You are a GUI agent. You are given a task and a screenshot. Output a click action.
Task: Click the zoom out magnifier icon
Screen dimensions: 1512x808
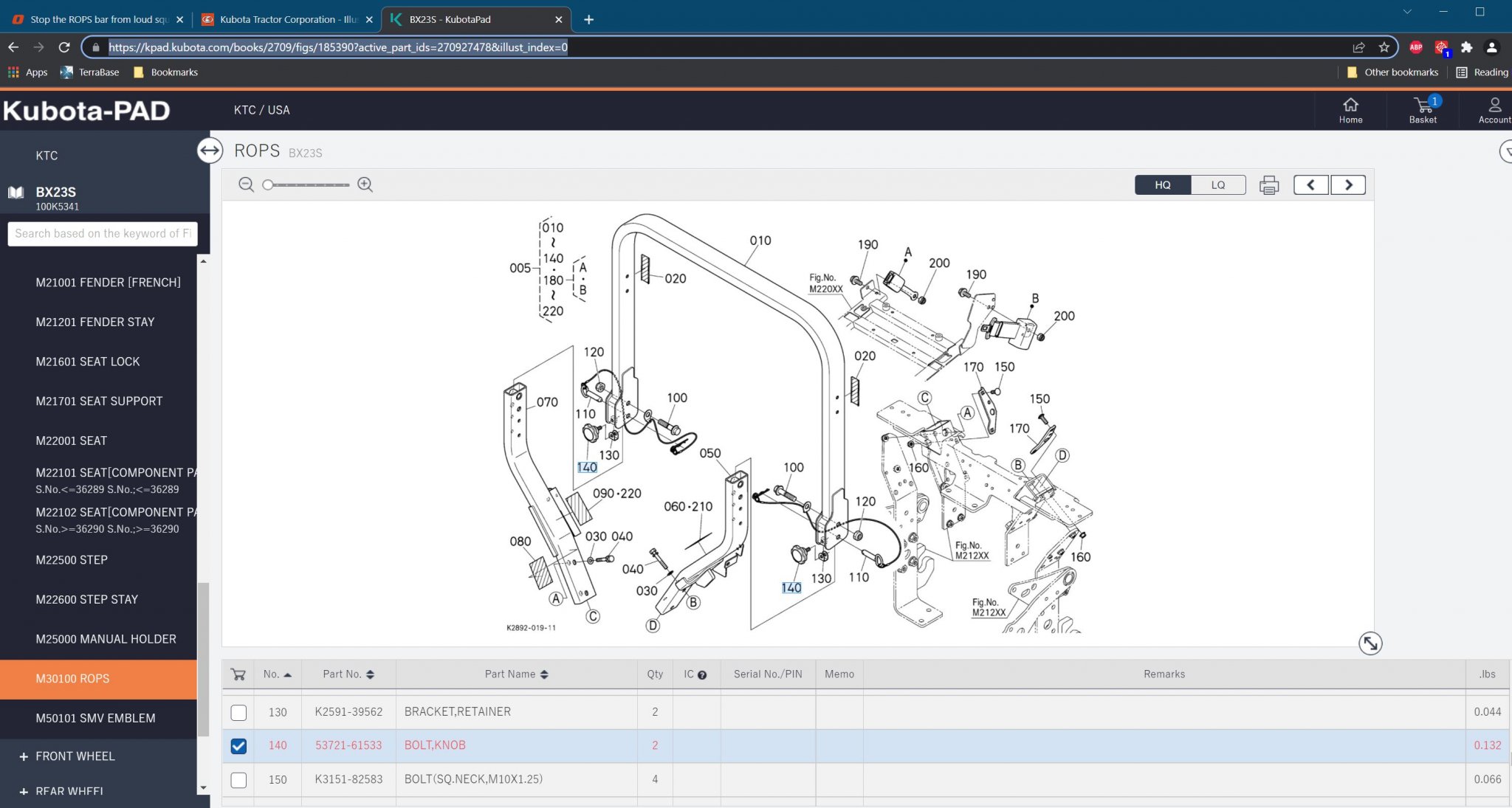pyautogui.click(x=246, y=184)
